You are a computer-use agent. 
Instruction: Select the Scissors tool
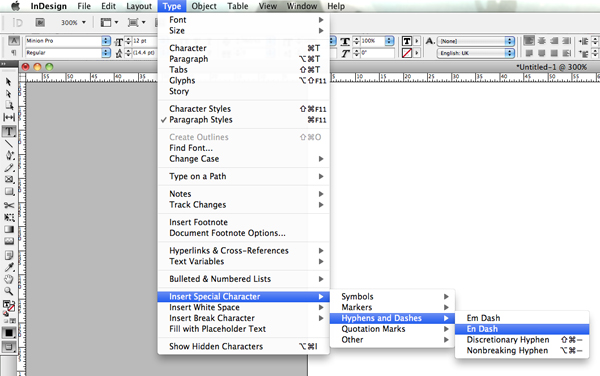pyautogui.click(x=8, y=205)
